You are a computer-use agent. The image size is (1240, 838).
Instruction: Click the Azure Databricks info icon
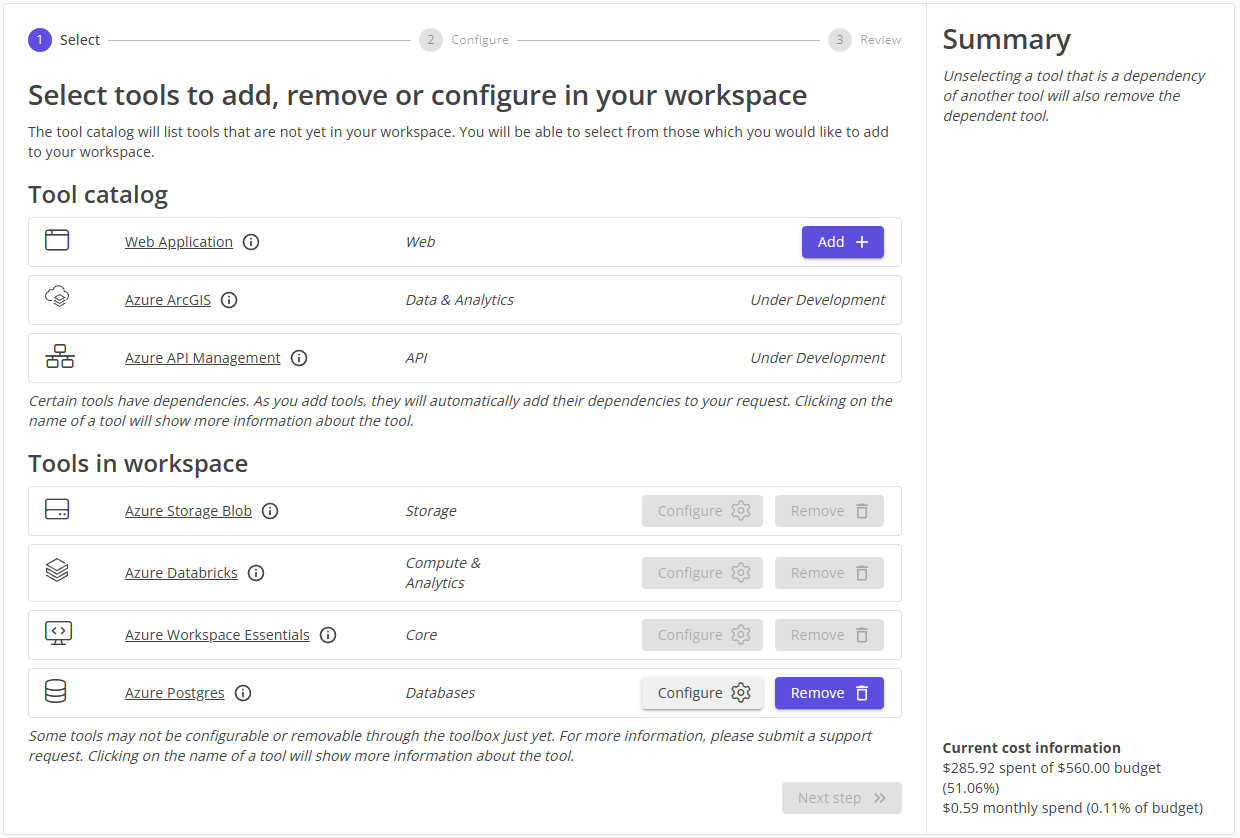tap(256, 573)
